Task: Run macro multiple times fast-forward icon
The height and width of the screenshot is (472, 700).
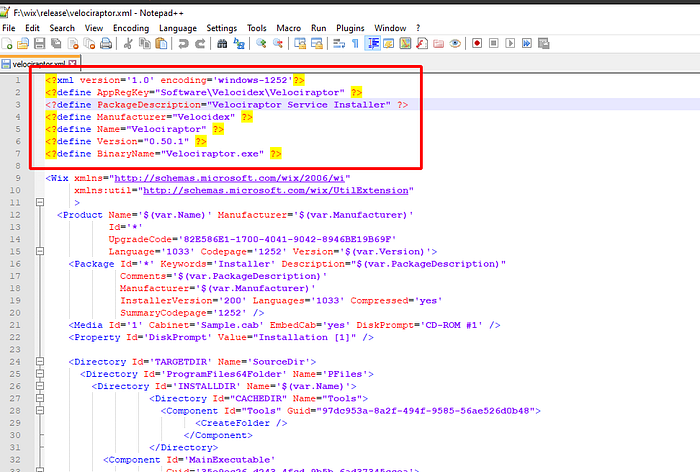Action: point(527,44)
